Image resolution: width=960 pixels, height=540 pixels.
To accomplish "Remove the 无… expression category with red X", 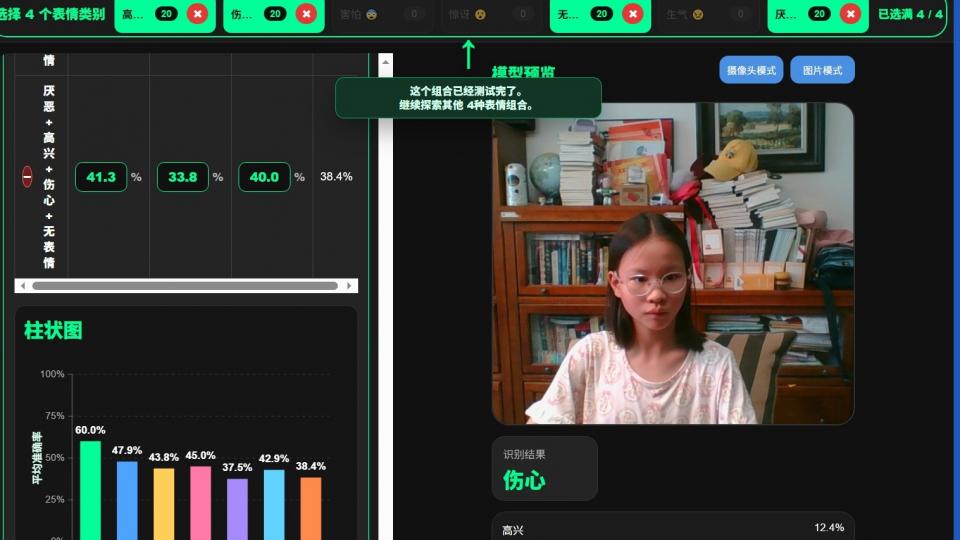I will pyautogui.click(x=632, y=13).
